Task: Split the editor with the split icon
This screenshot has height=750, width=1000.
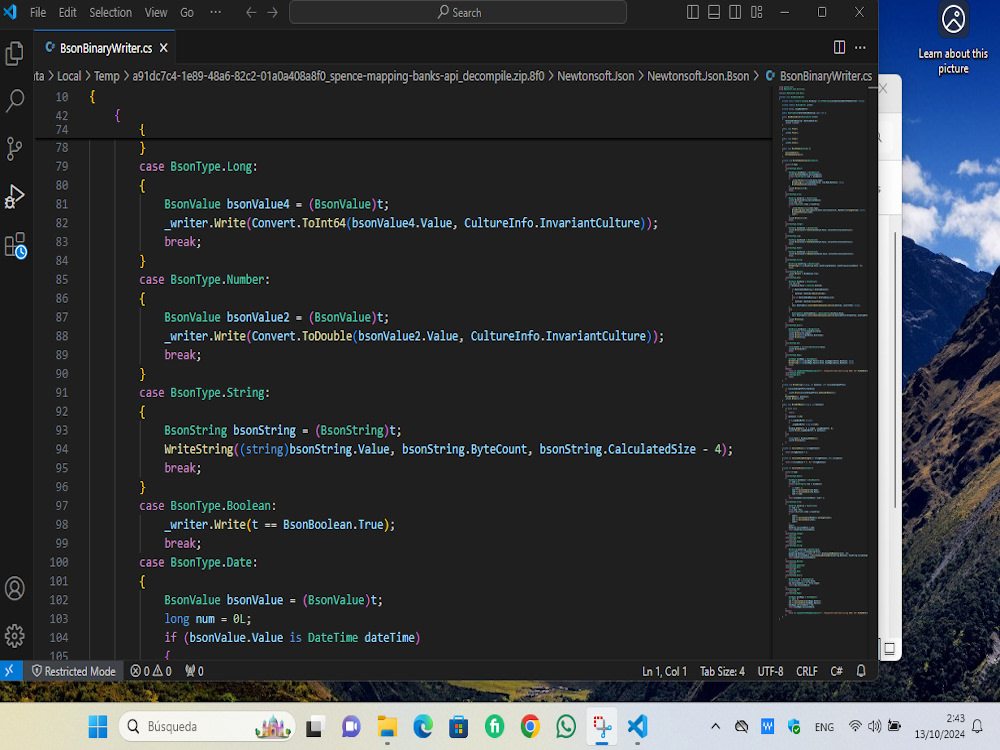Action: click(837, 47)
